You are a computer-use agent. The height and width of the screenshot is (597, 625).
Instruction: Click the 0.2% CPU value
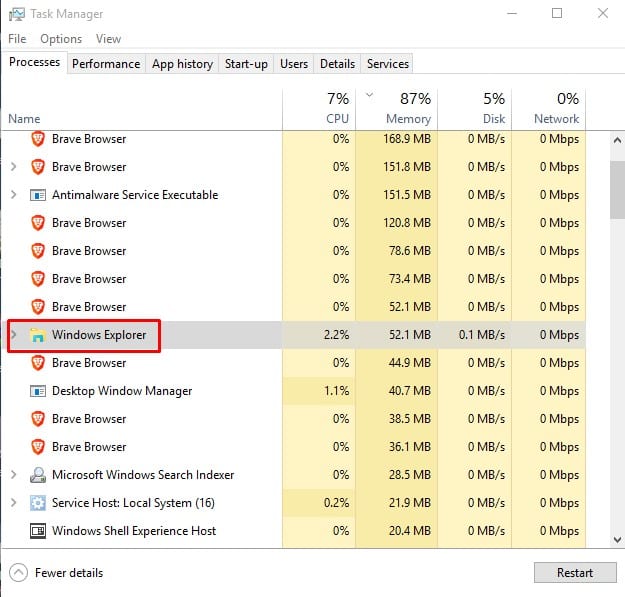click(336, 503)
